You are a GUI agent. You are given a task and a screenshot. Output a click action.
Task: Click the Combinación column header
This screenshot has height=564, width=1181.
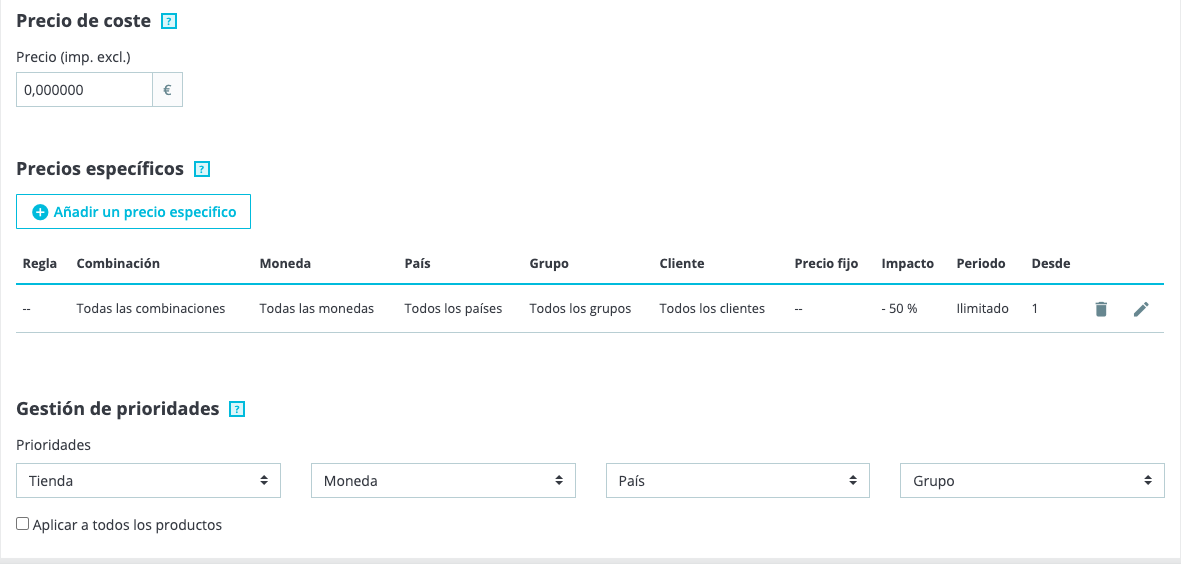coord(118,264)
